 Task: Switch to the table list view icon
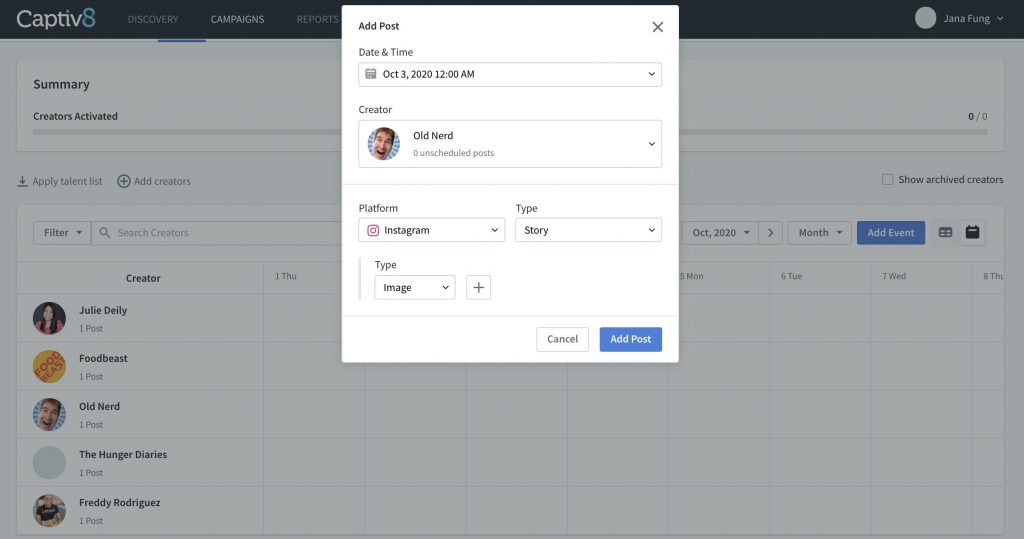945,233
